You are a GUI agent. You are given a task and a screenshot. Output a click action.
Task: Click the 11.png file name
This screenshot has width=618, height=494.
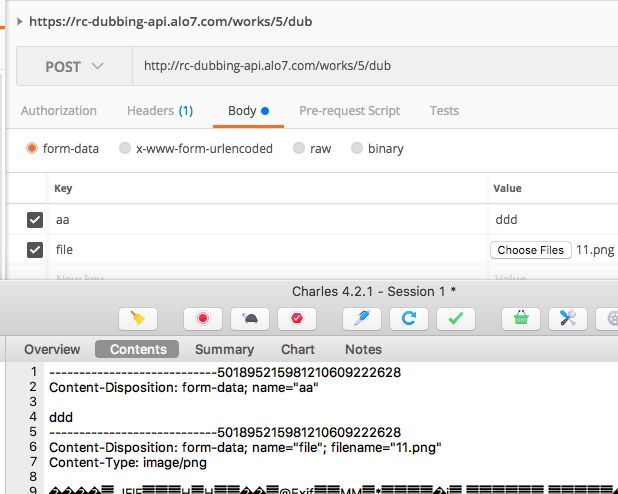(x=595, y=250)
